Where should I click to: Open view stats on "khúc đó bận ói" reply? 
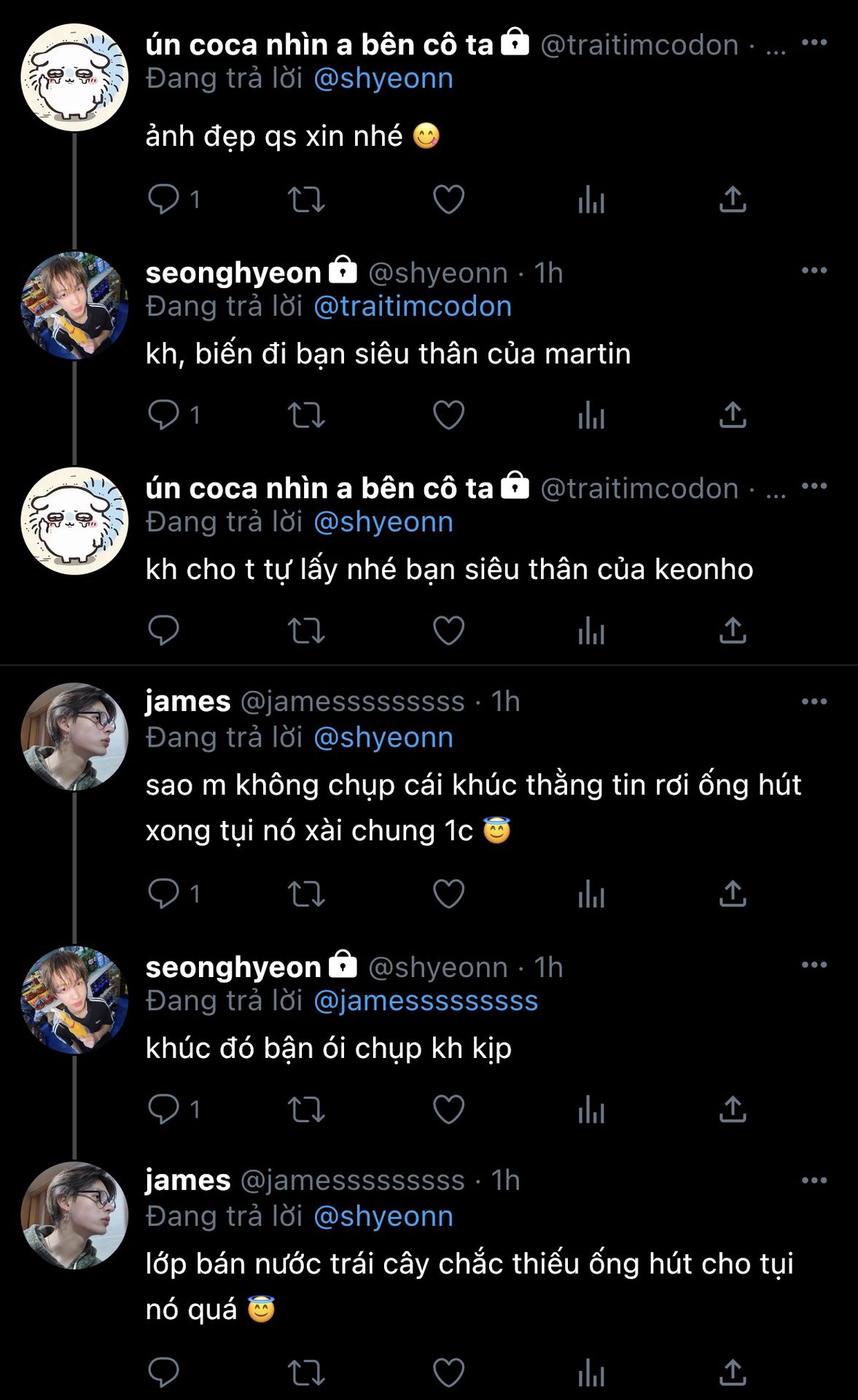click(591, 1109)
